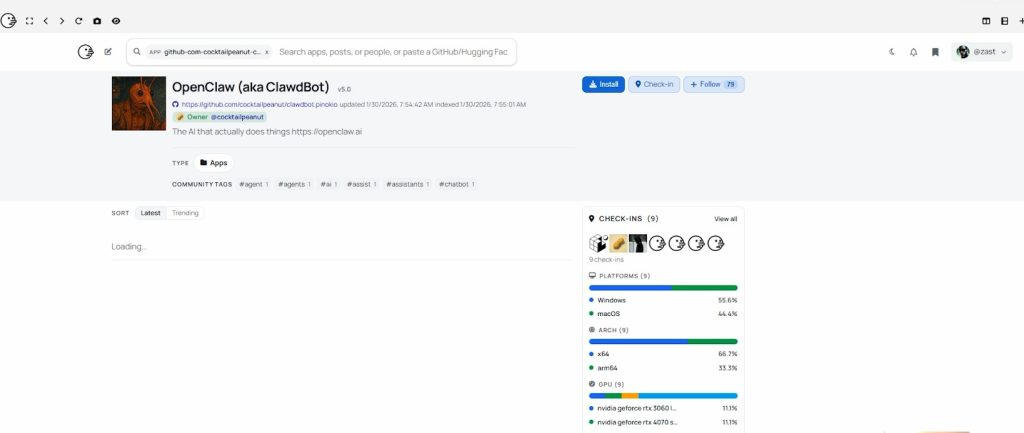
Task: Follow the OpenClaw app
Action: (714, 84)
